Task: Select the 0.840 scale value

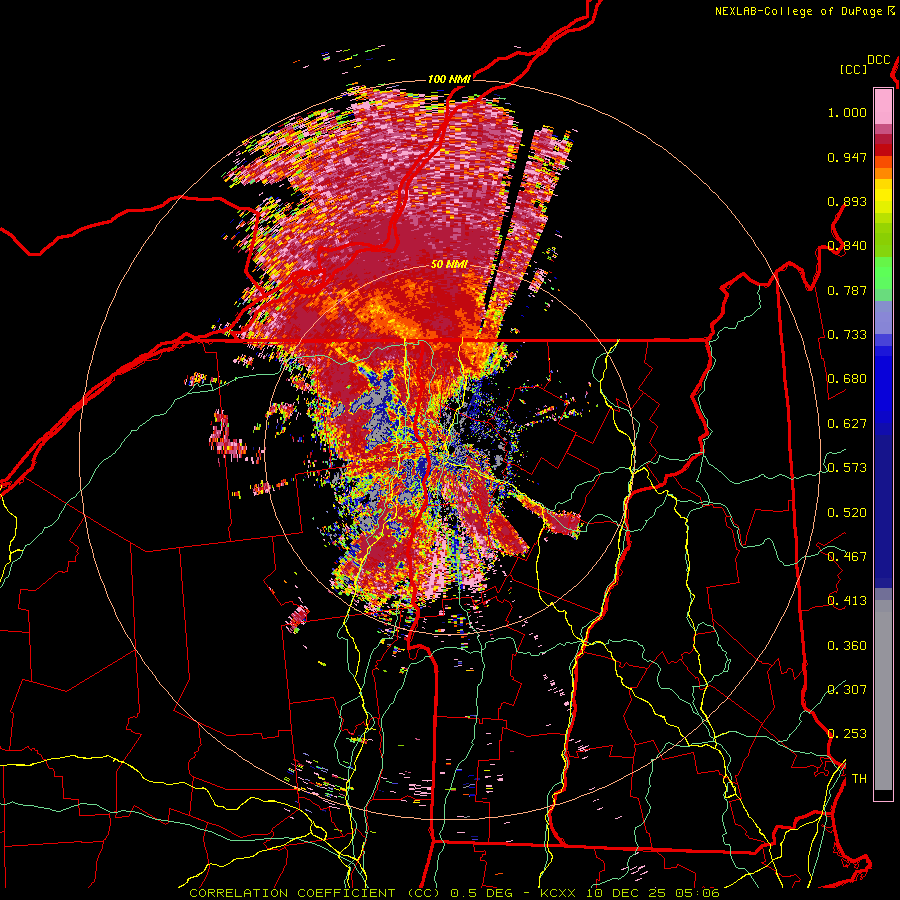Action: [x=847, y=246]
